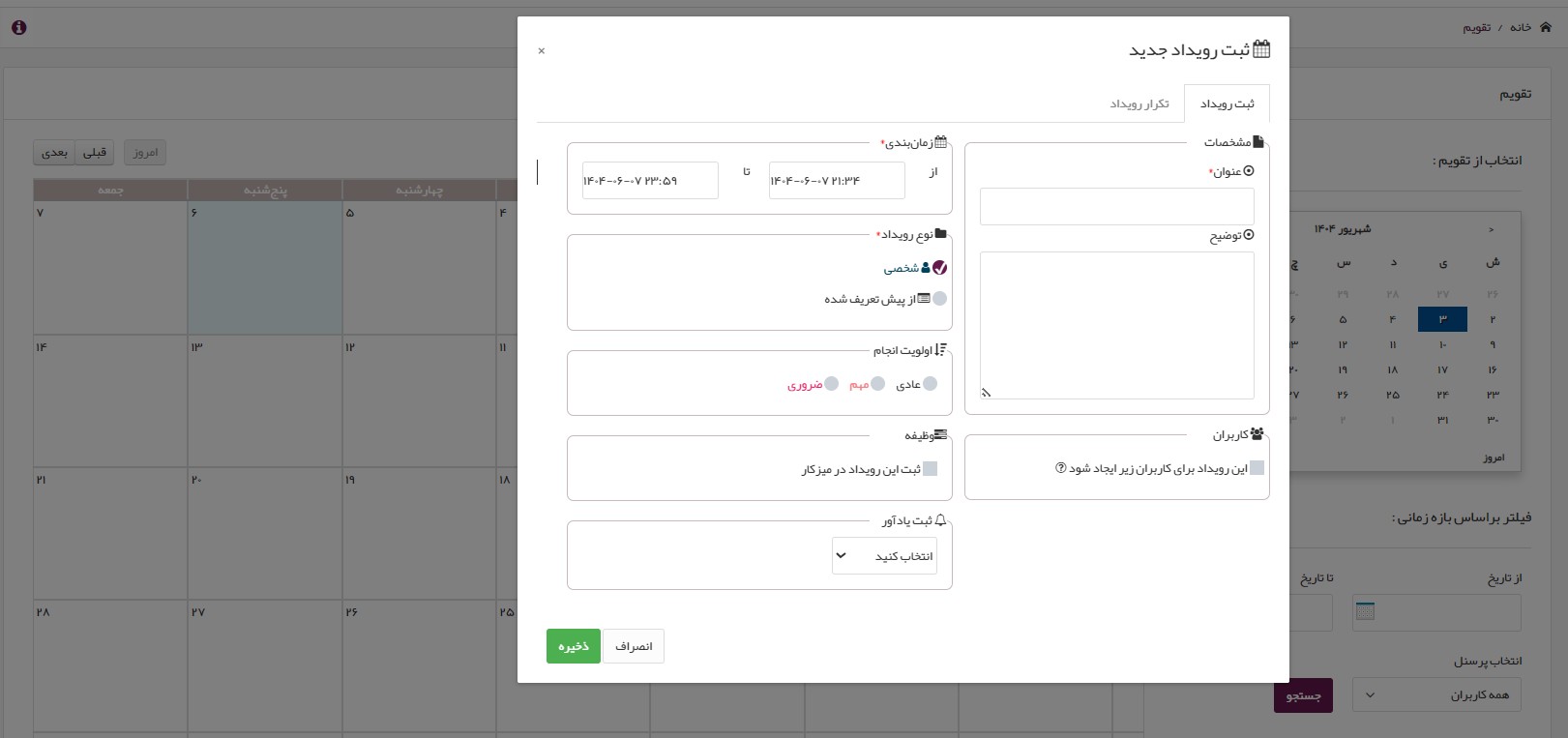Select the شخصی event type radio
Image resolution: width=1568 pixels, height=738 pixels.
coord(939,268)
